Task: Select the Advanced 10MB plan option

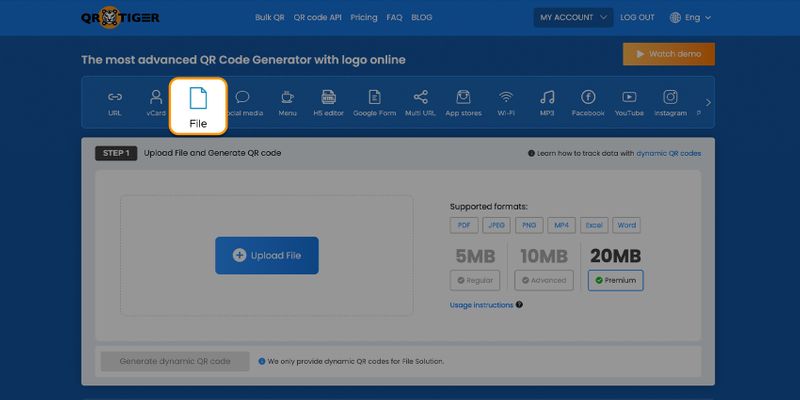Action: point(544,281)
